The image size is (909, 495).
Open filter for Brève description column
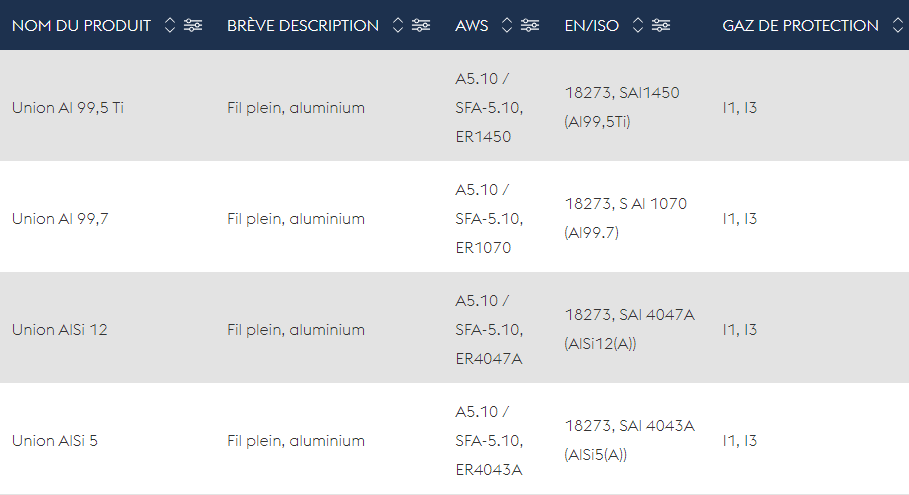[x=421, y=26]
